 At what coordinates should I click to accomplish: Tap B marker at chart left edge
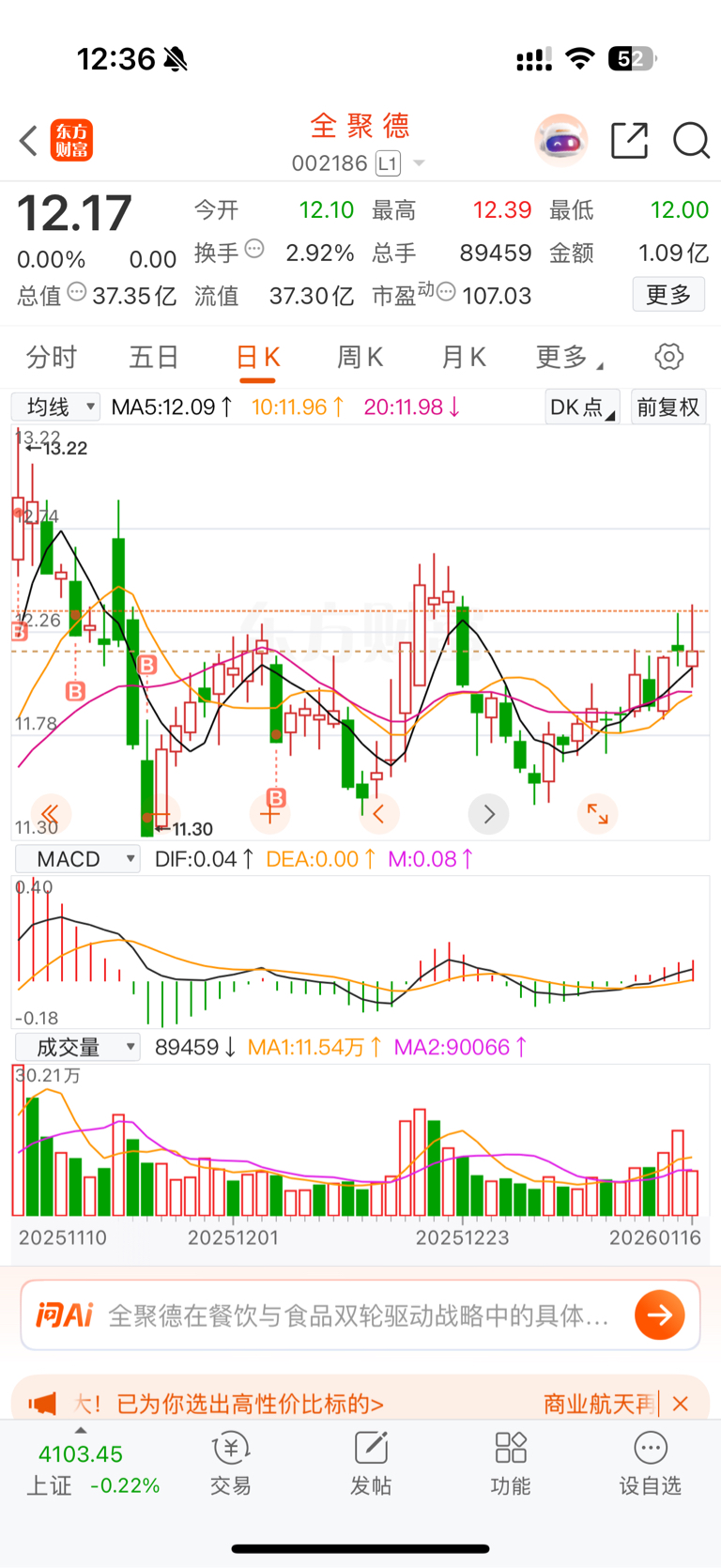click(19, 632)
